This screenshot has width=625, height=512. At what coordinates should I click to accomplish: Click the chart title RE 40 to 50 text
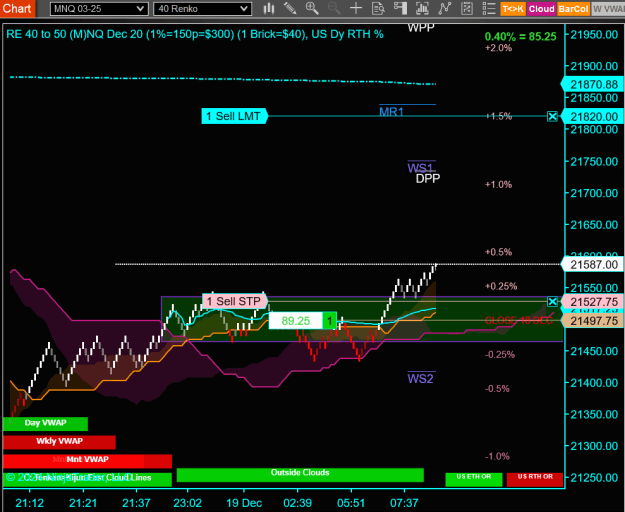pyautogui.click(x=195, y=34)
